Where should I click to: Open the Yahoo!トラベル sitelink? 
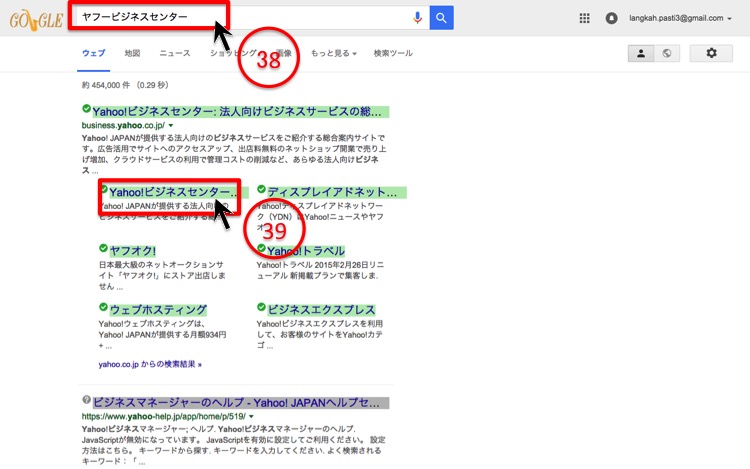click(x=306, y=251)
